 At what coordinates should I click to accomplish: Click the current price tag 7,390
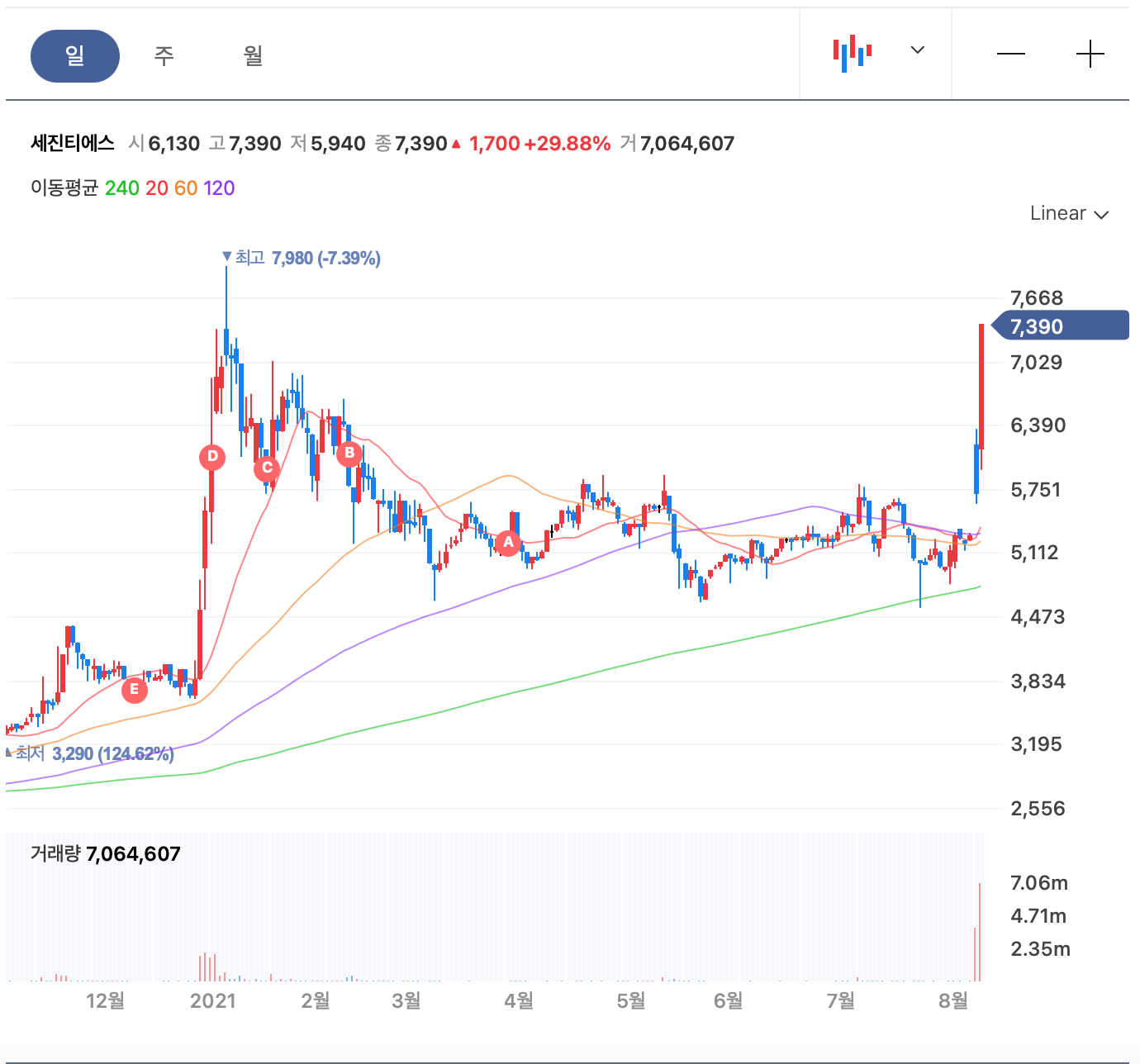1060,325
